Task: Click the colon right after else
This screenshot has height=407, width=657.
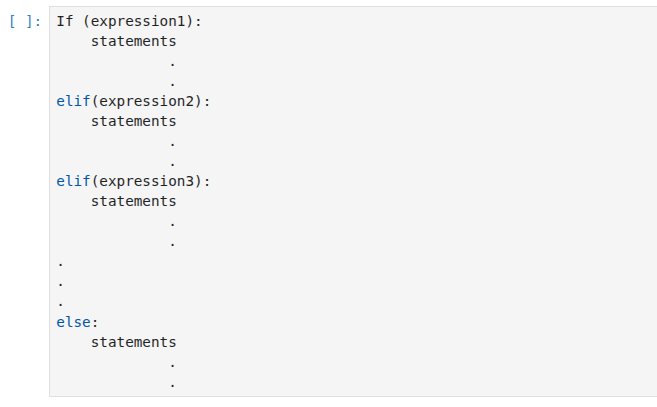Action: point(95,323)
